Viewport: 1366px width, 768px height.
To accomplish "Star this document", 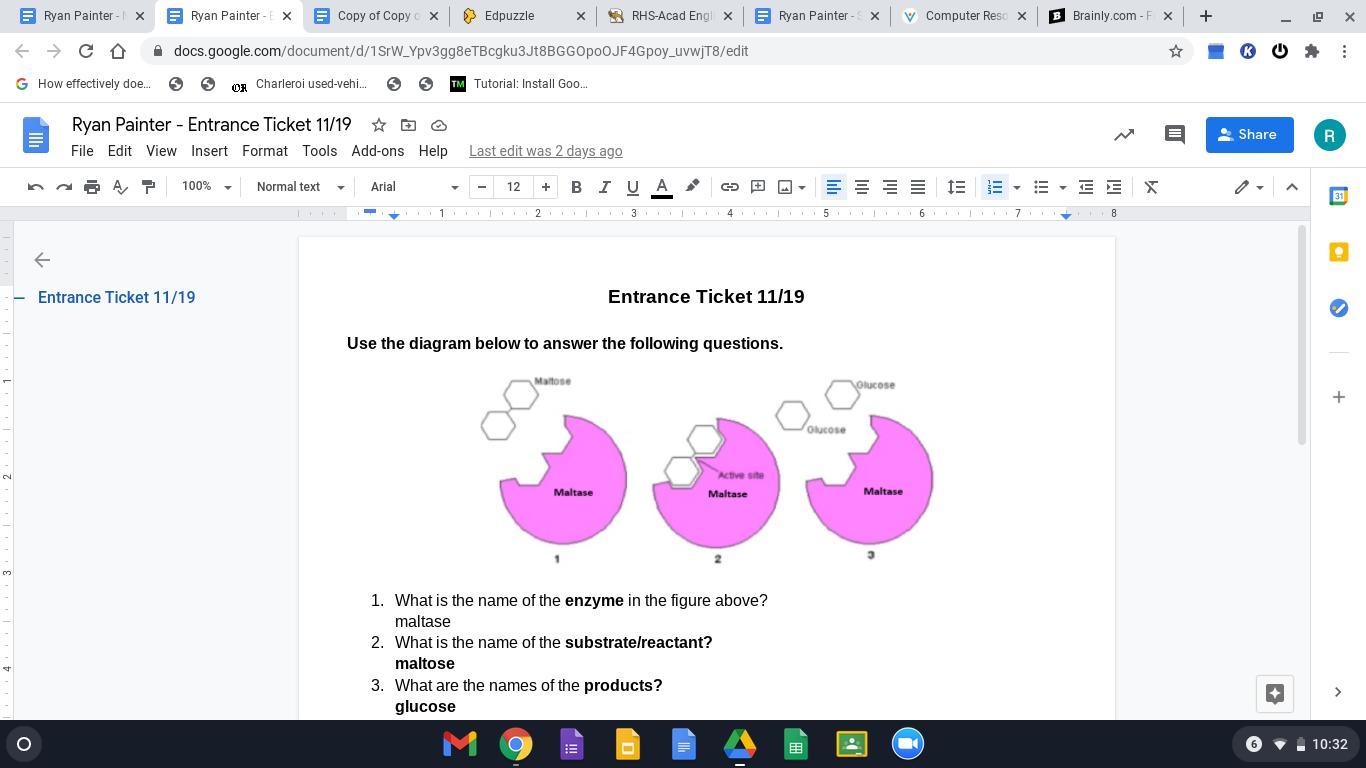I will (x=379, y=125).
